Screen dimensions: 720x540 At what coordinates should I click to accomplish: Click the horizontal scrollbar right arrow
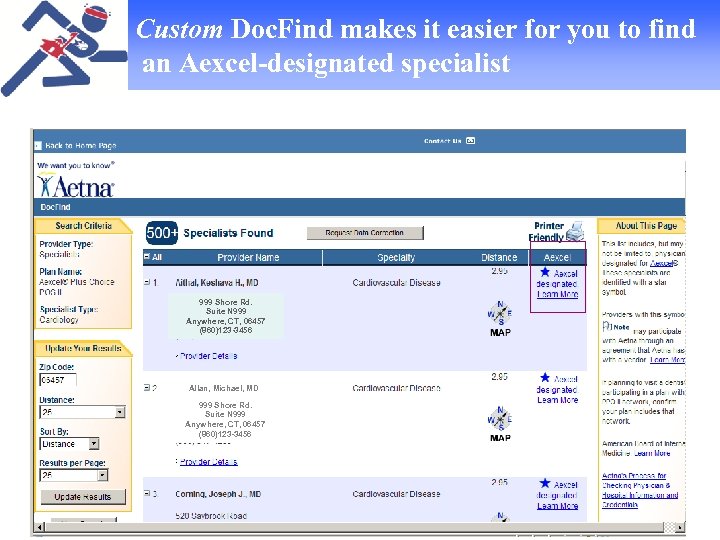pyautogui.click(x=681, y=527)
